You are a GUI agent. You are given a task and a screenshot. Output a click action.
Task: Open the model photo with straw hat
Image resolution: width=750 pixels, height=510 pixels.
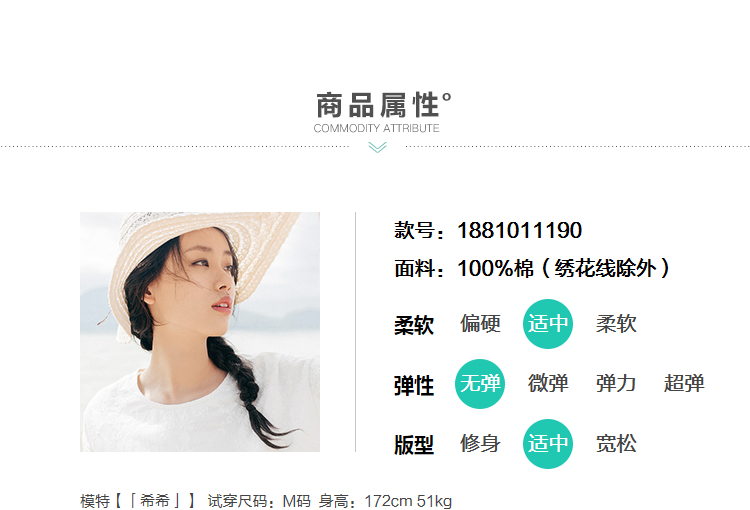click(200, 332)
